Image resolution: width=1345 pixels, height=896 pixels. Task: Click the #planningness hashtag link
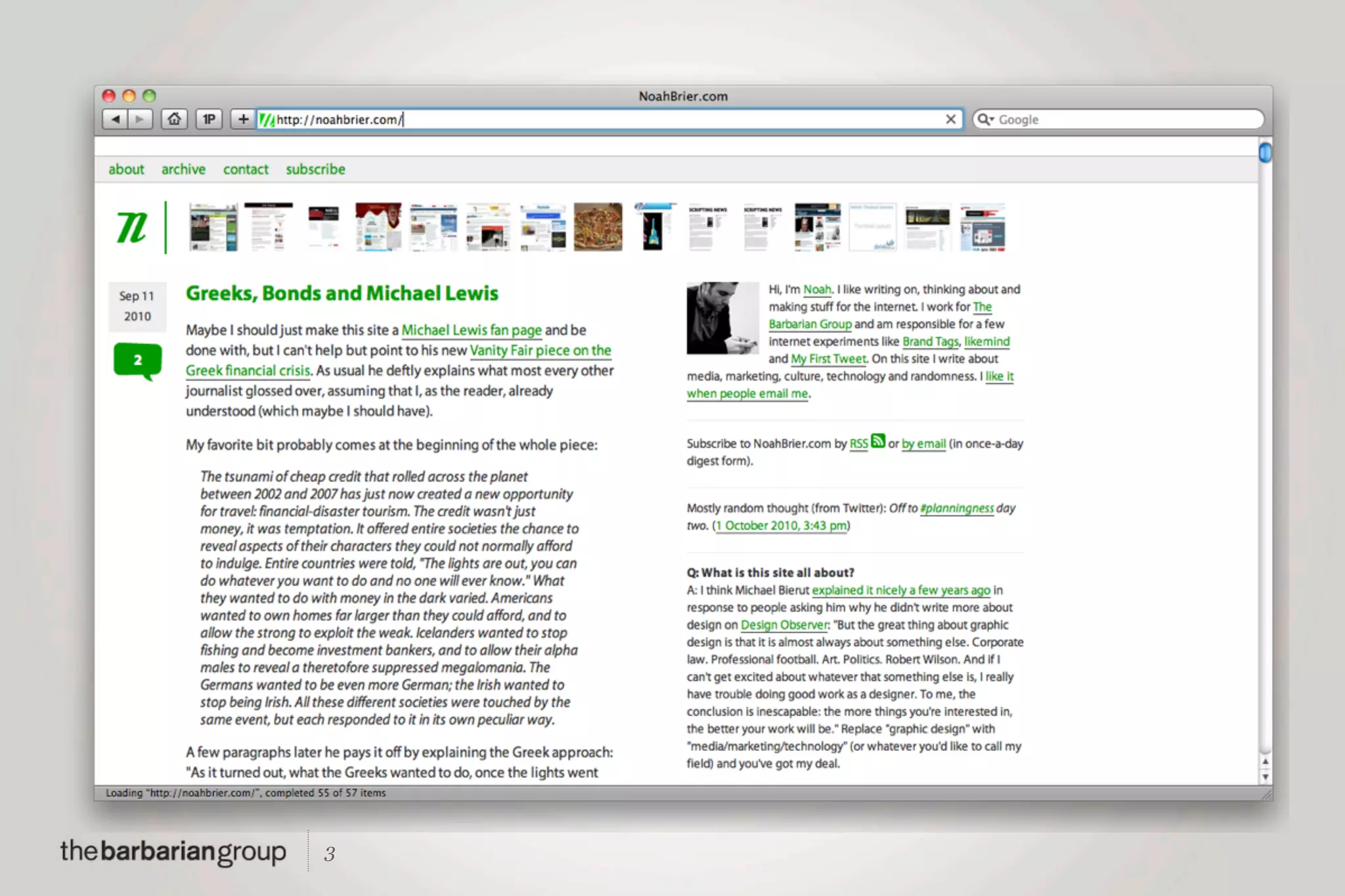957,508
